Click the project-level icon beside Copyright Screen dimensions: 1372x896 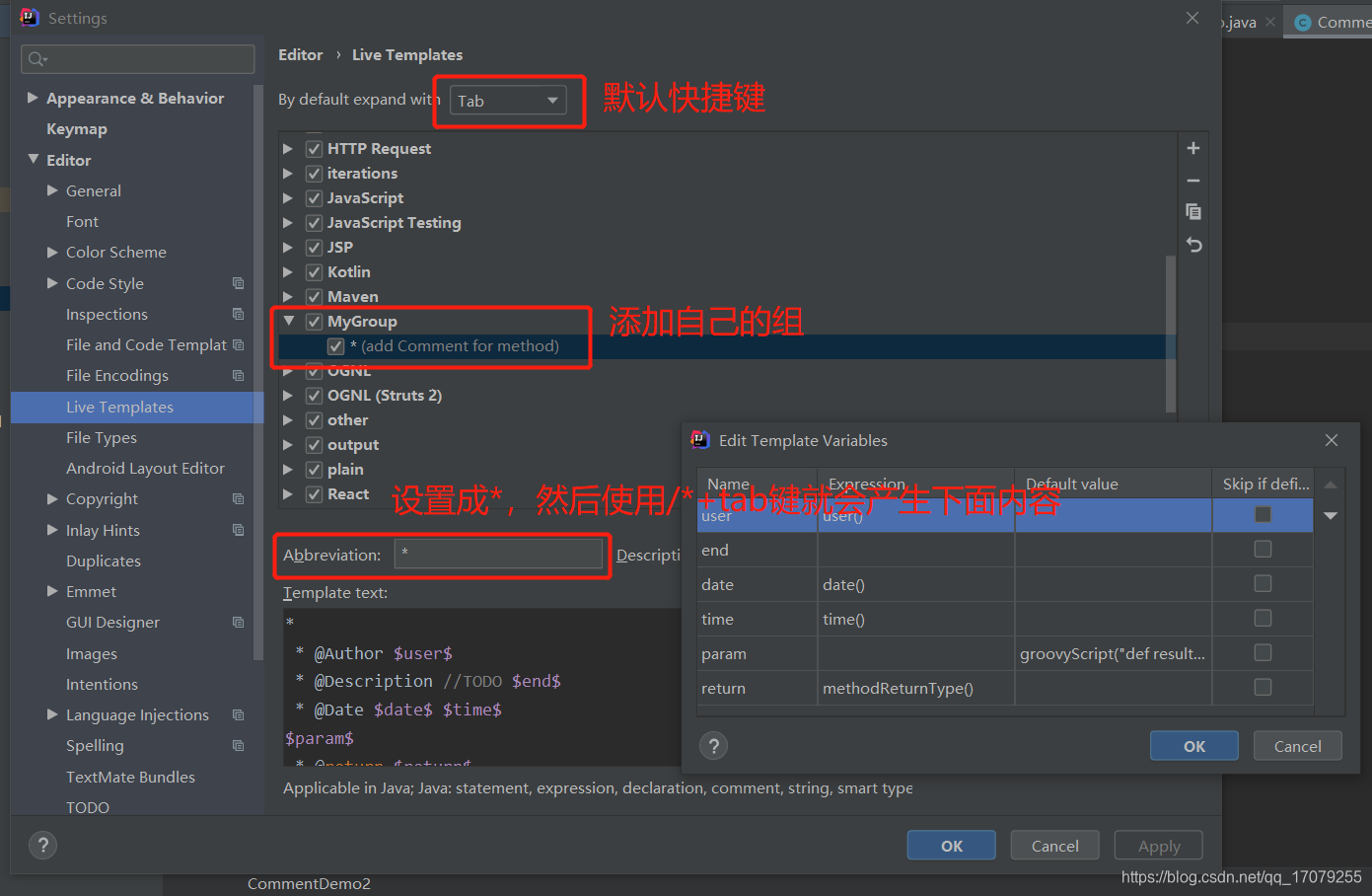coord(238,498)
